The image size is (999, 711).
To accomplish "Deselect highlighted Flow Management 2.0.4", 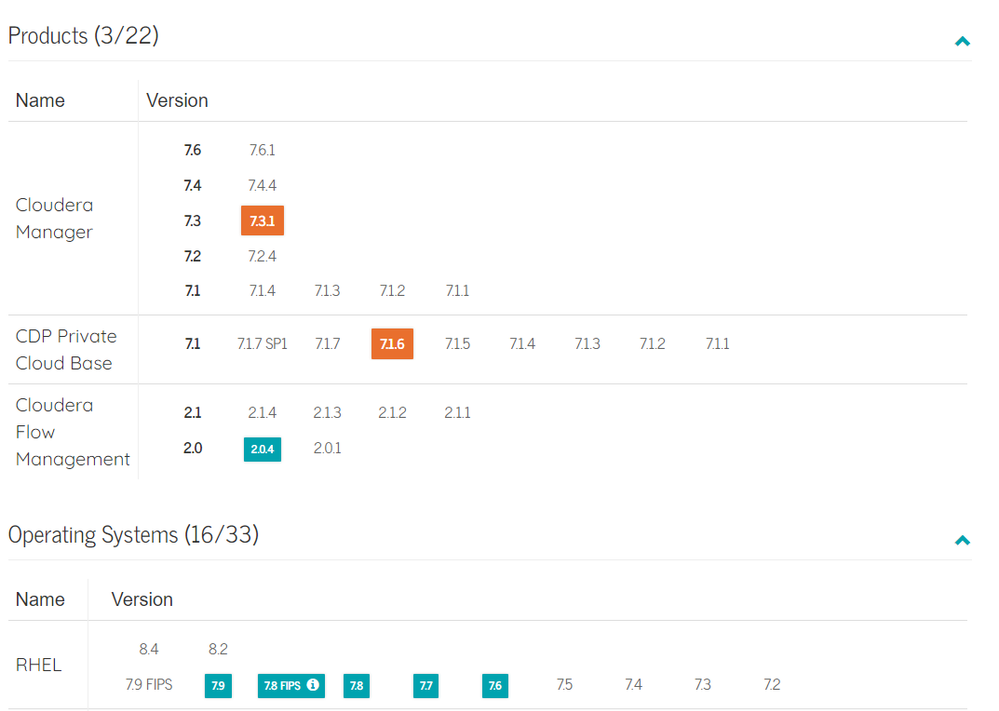I will coord(262,449).
